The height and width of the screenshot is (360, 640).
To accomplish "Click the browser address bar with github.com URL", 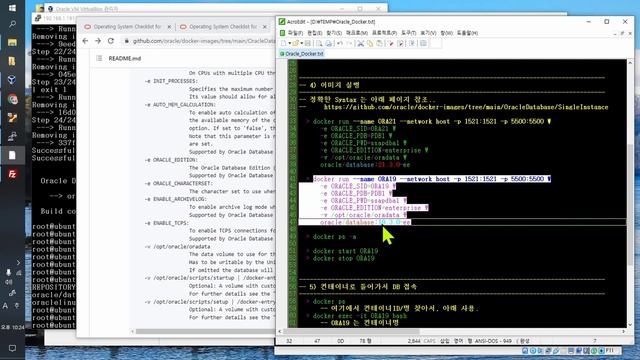I will 200,41.
